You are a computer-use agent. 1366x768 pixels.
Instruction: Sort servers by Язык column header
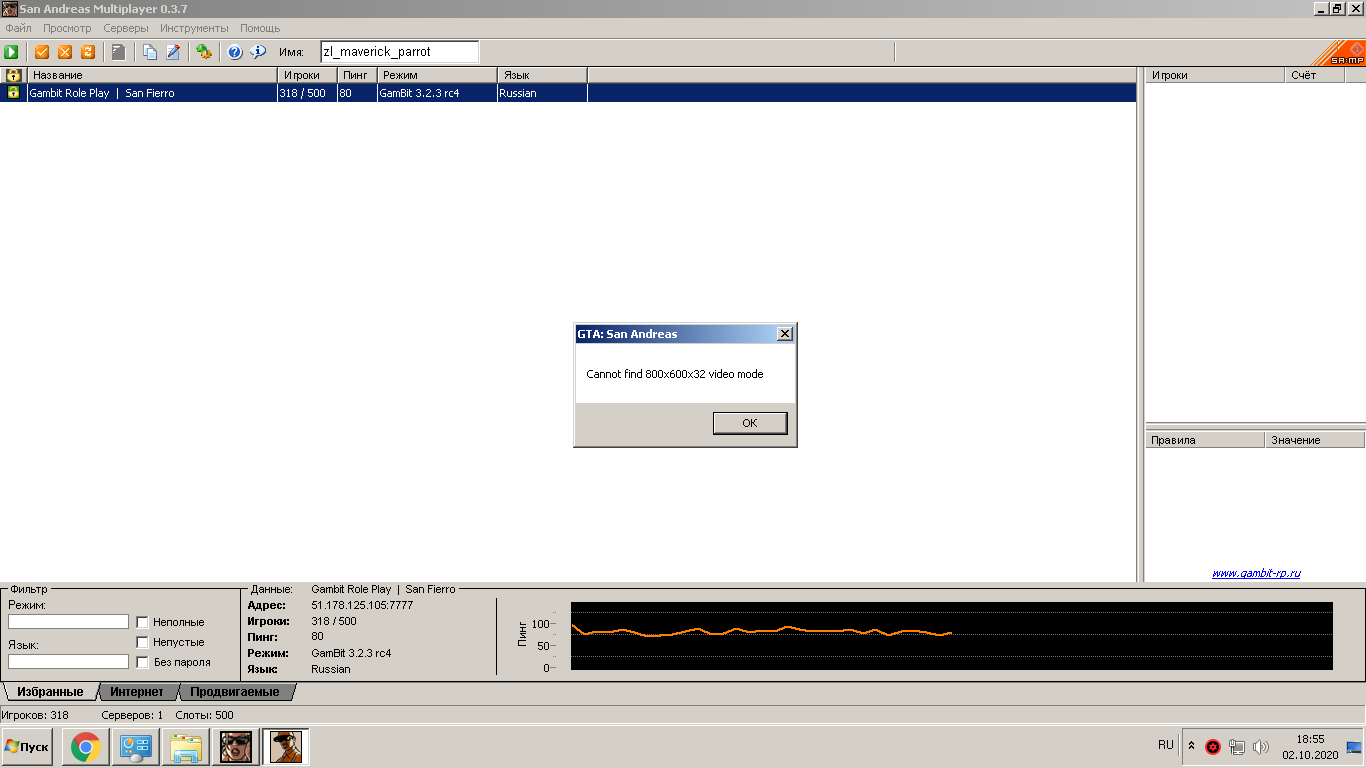pyautogui.click(x=542, y=75)
